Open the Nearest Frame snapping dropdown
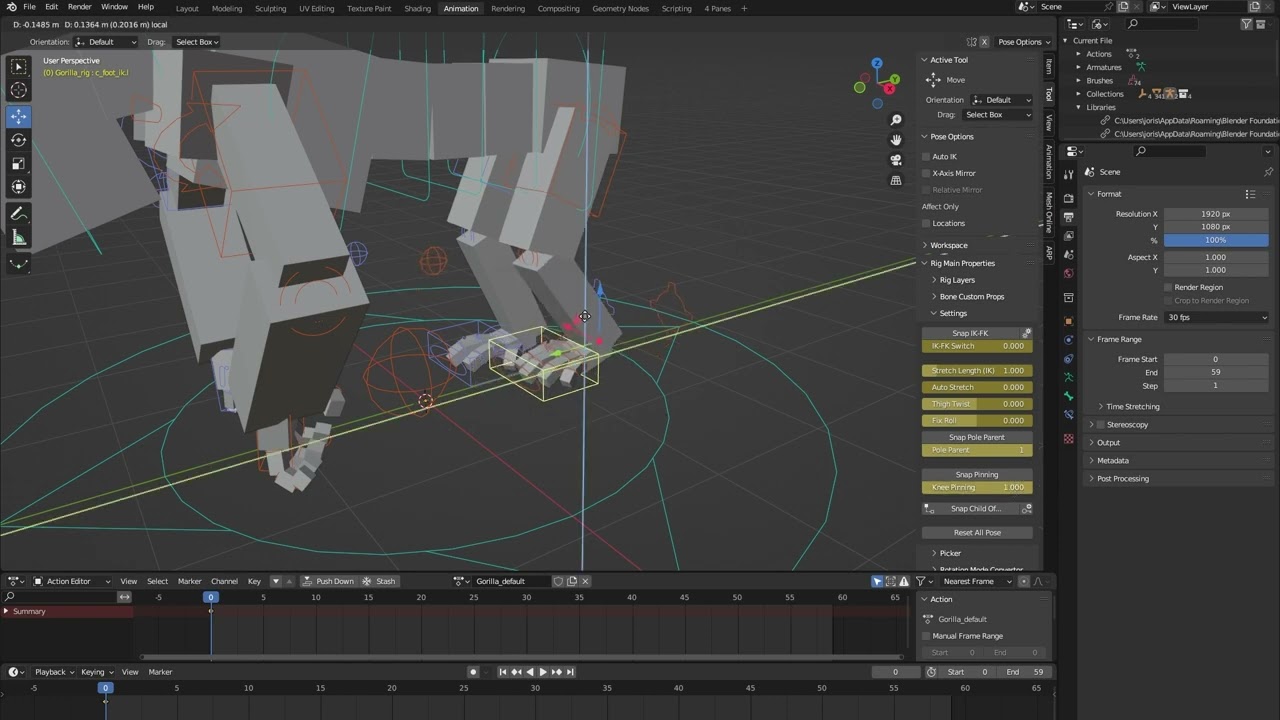Viewport: 1280px width, 720px height. (x=977, y=581)
